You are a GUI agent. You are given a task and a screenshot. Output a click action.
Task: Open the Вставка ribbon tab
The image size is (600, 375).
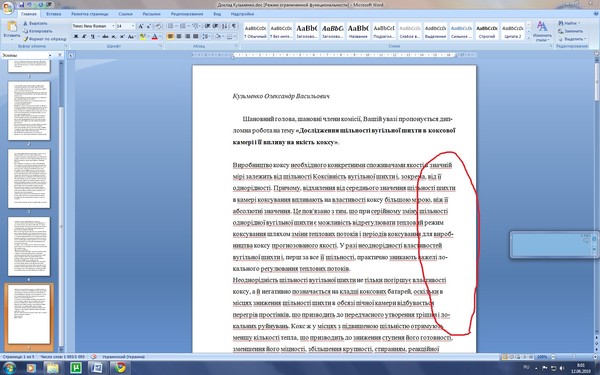[54, 14]
